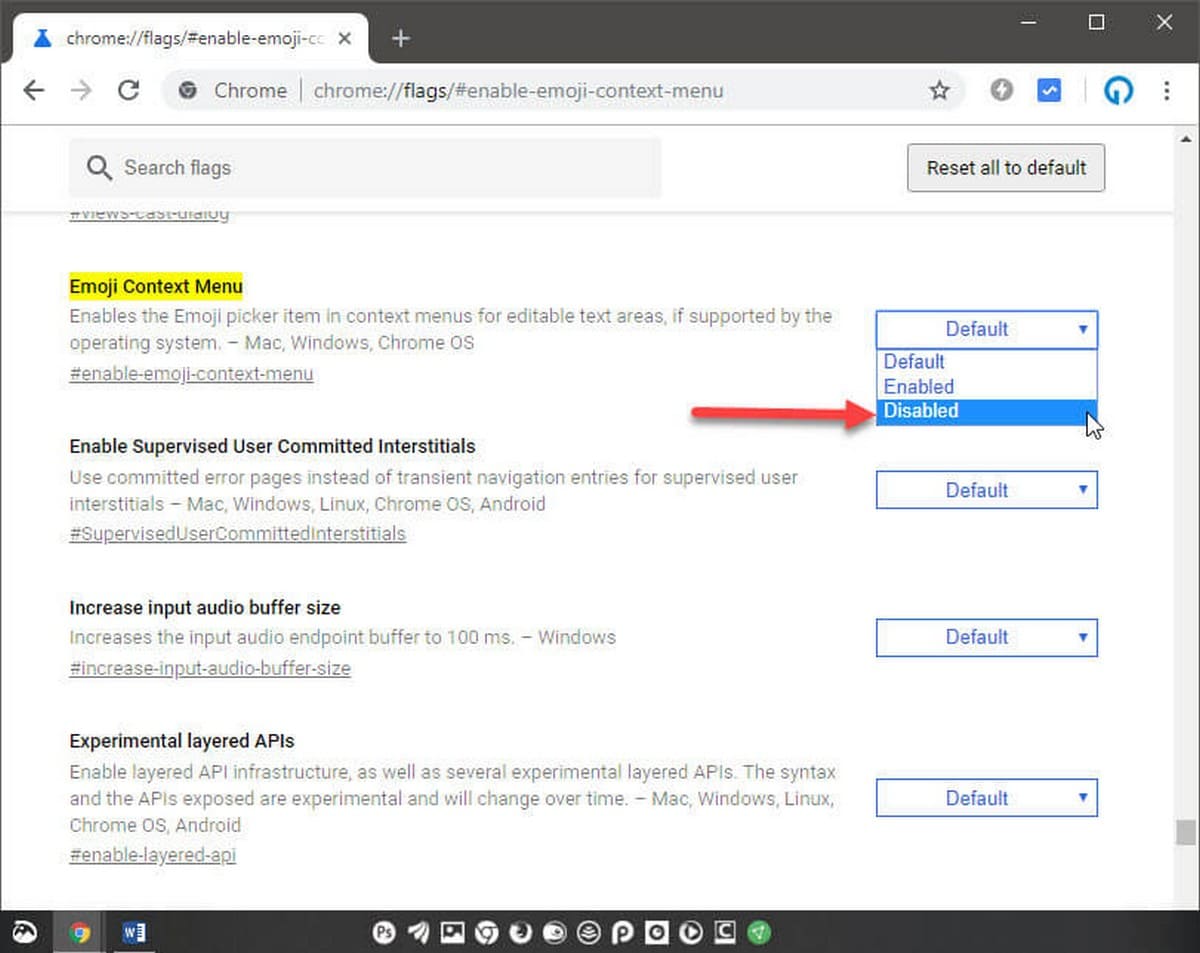Go back using the browser back arrow
1200x953 pixels.
[34, 91]
